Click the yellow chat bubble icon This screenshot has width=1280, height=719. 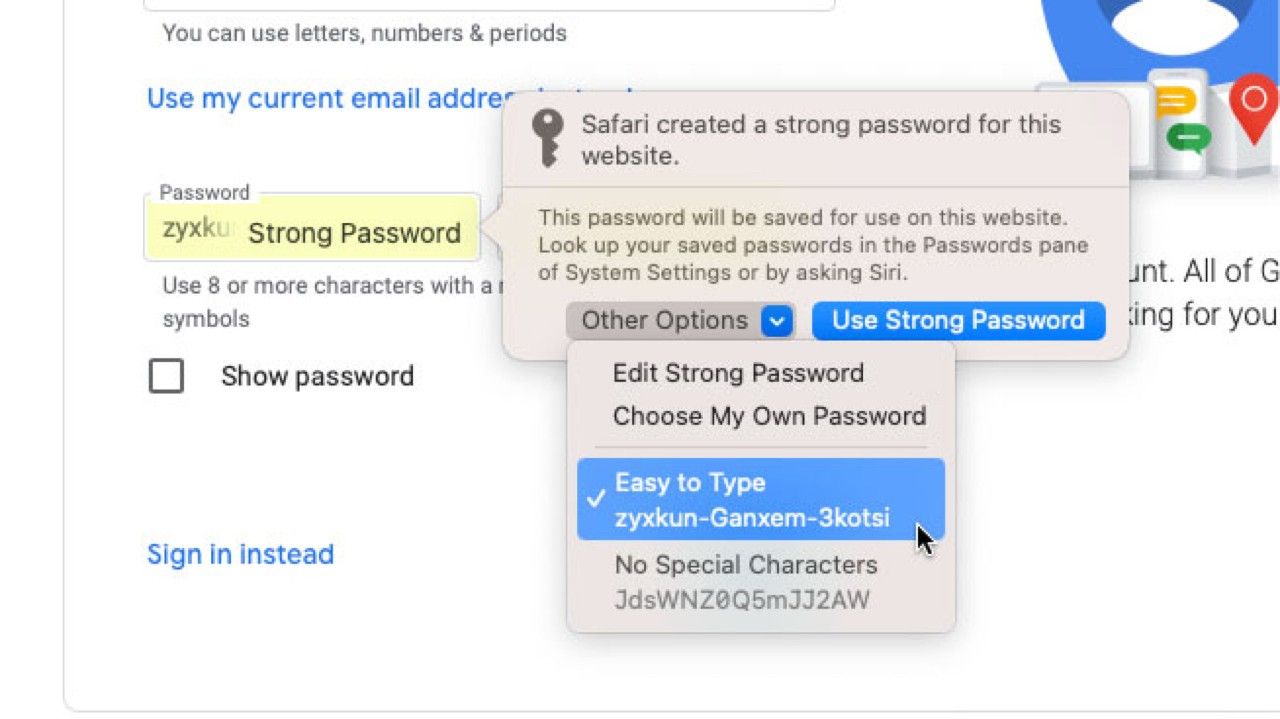1174,102
